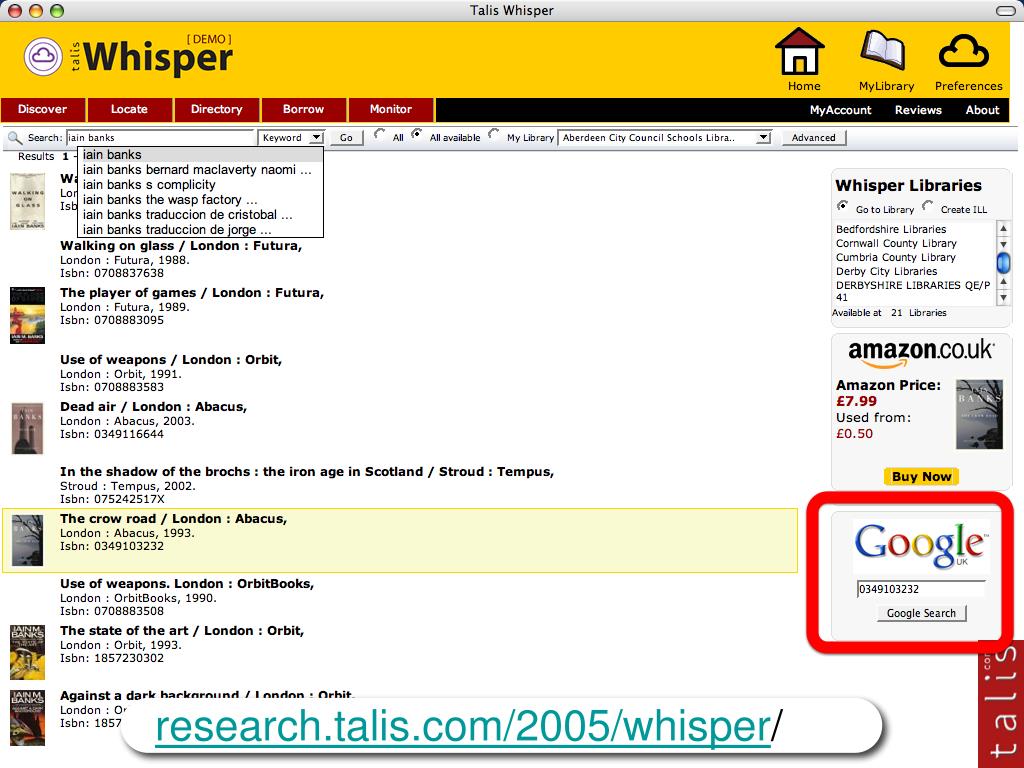This screenshot has width=1024, height=768.
Task: Pick suggestion 'iain banks s complicity'
Action: pos(200,185)
